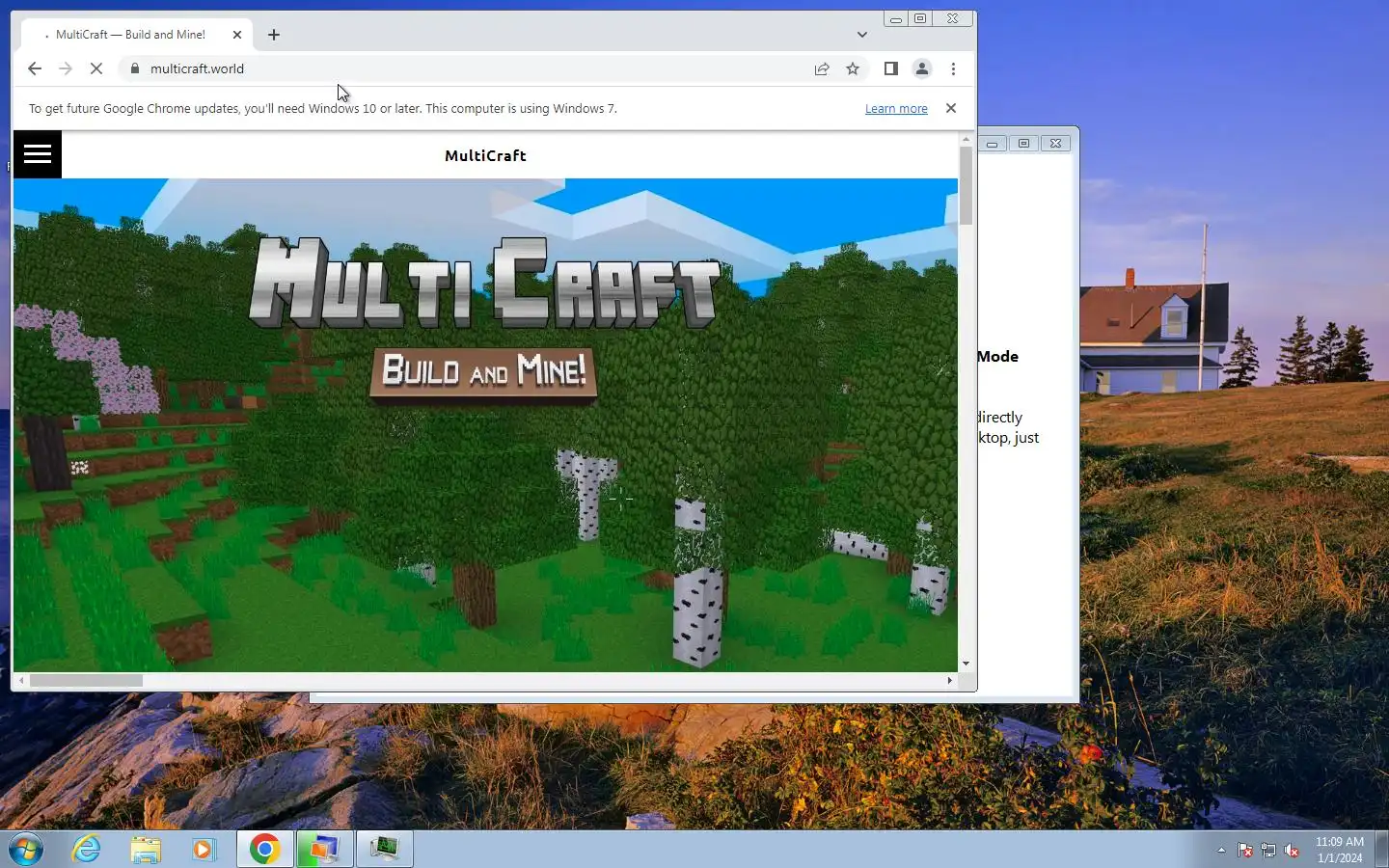The height and width of the screenshot is (868, 1389).
Task: Launch Internet Explorer from taskbar
Action: pyautogui.click(x=87, y=850)
